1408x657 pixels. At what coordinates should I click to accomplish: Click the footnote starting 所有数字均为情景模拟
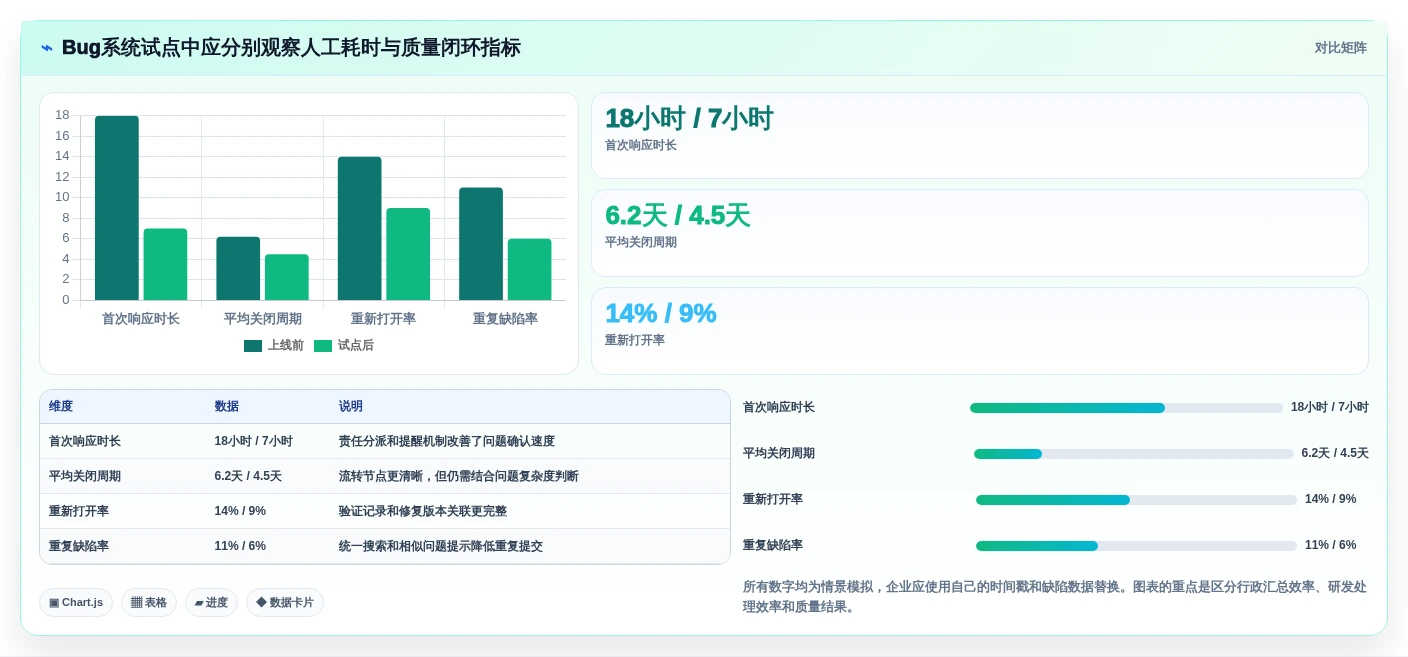[1055, 597]
